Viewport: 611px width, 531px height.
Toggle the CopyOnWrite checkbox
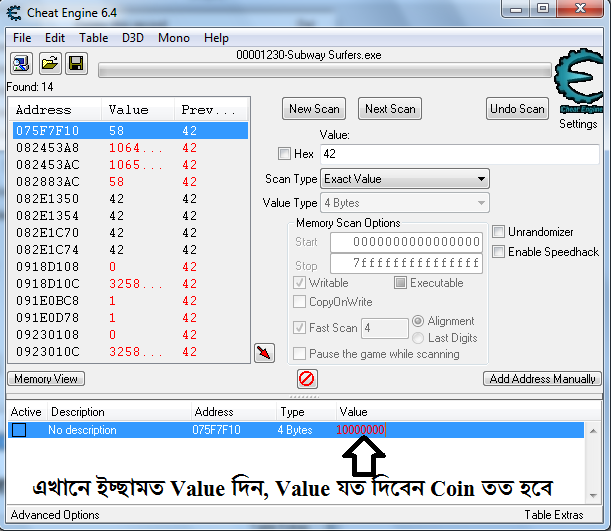click(299, 302)
